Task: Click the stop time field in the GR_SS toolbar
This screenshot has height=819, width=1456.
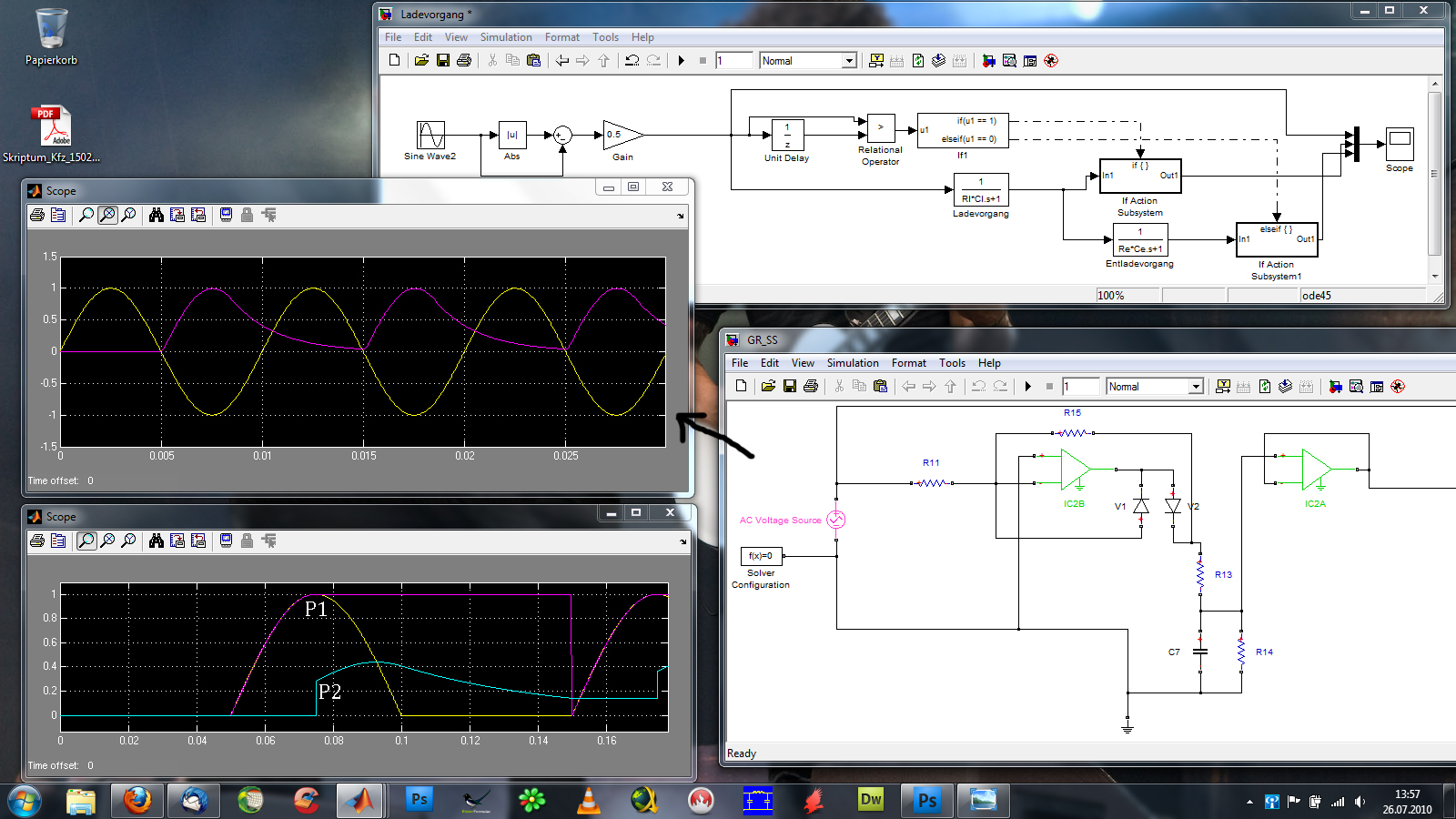Action: [1080, 387]
